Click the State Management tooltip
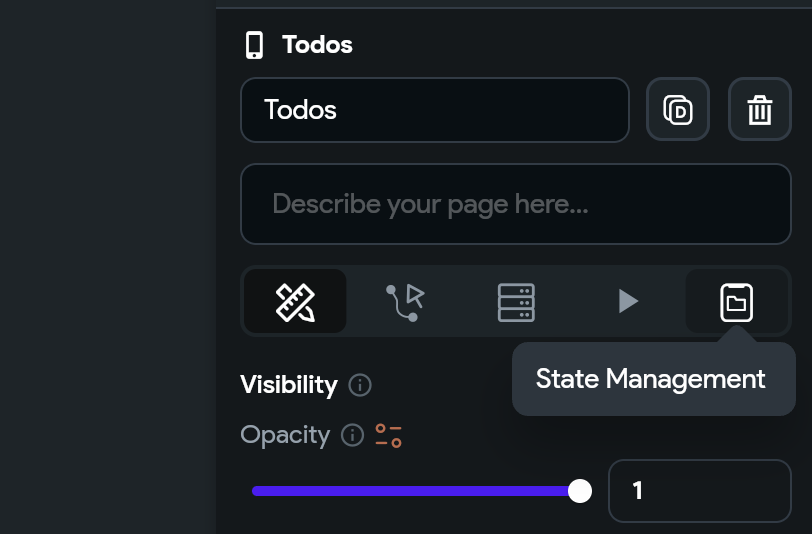812x534 pixels. [654, 379]
